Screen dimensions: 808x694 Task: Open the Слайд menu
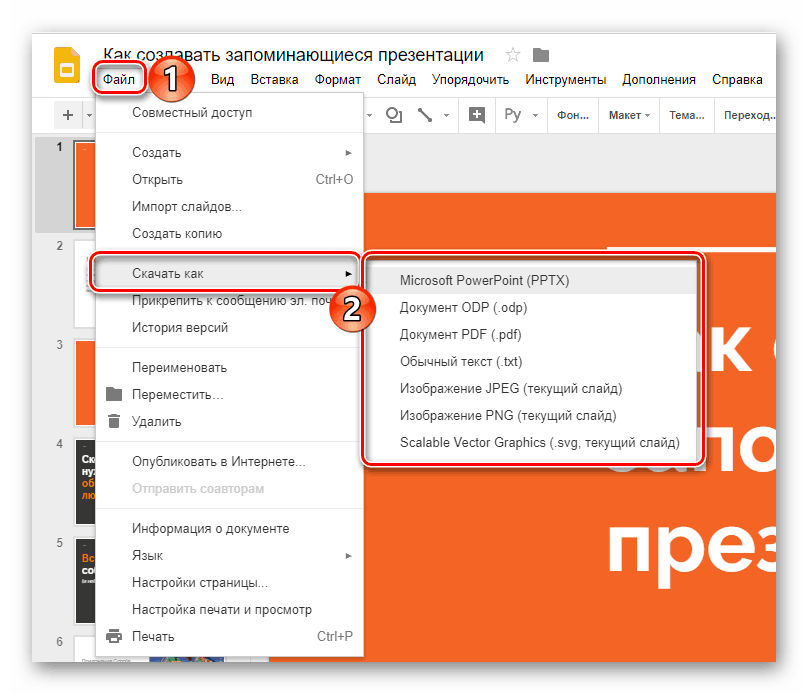396,80
